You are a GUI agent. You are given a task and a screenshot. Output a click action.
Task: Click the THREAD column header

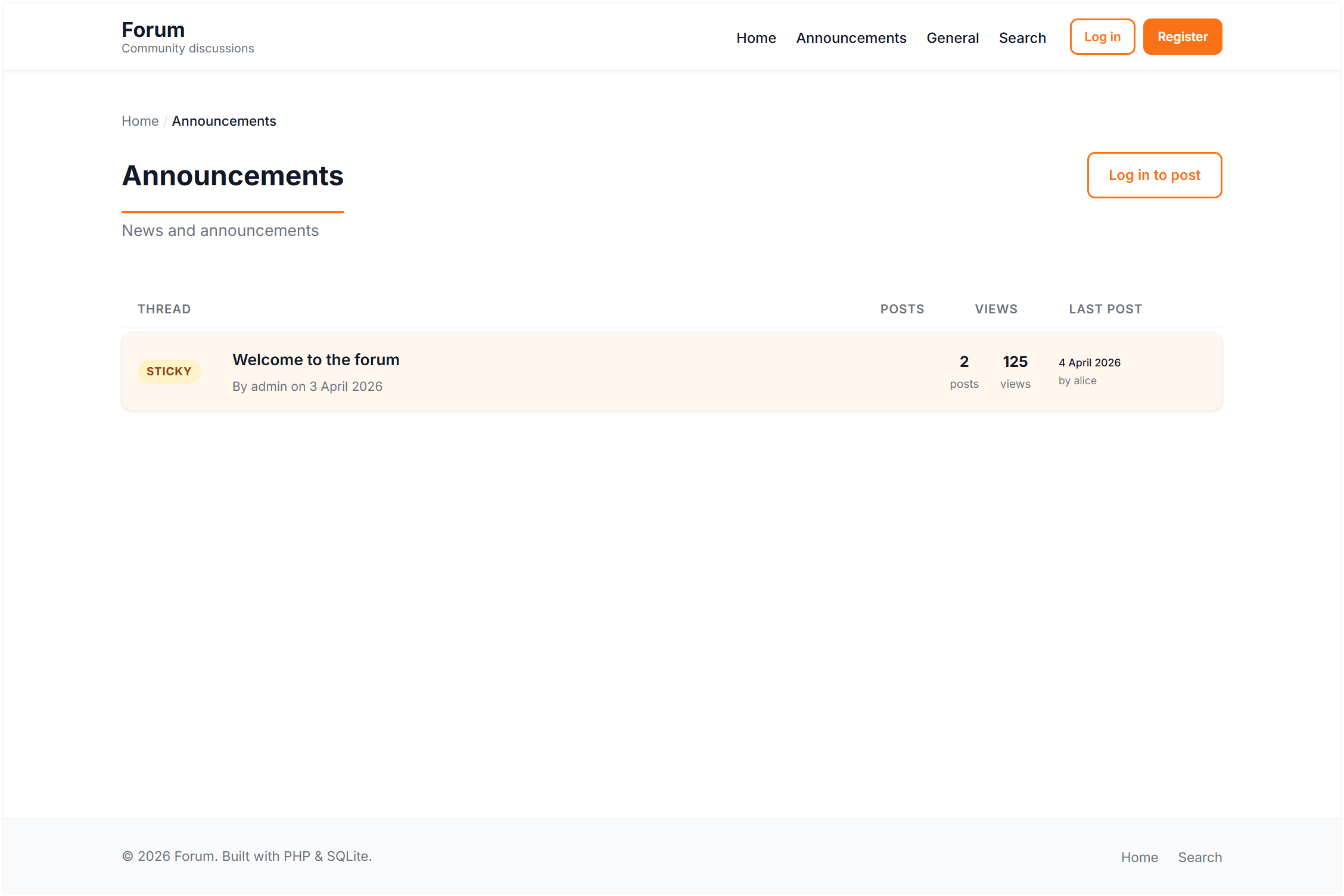(164, 309)
